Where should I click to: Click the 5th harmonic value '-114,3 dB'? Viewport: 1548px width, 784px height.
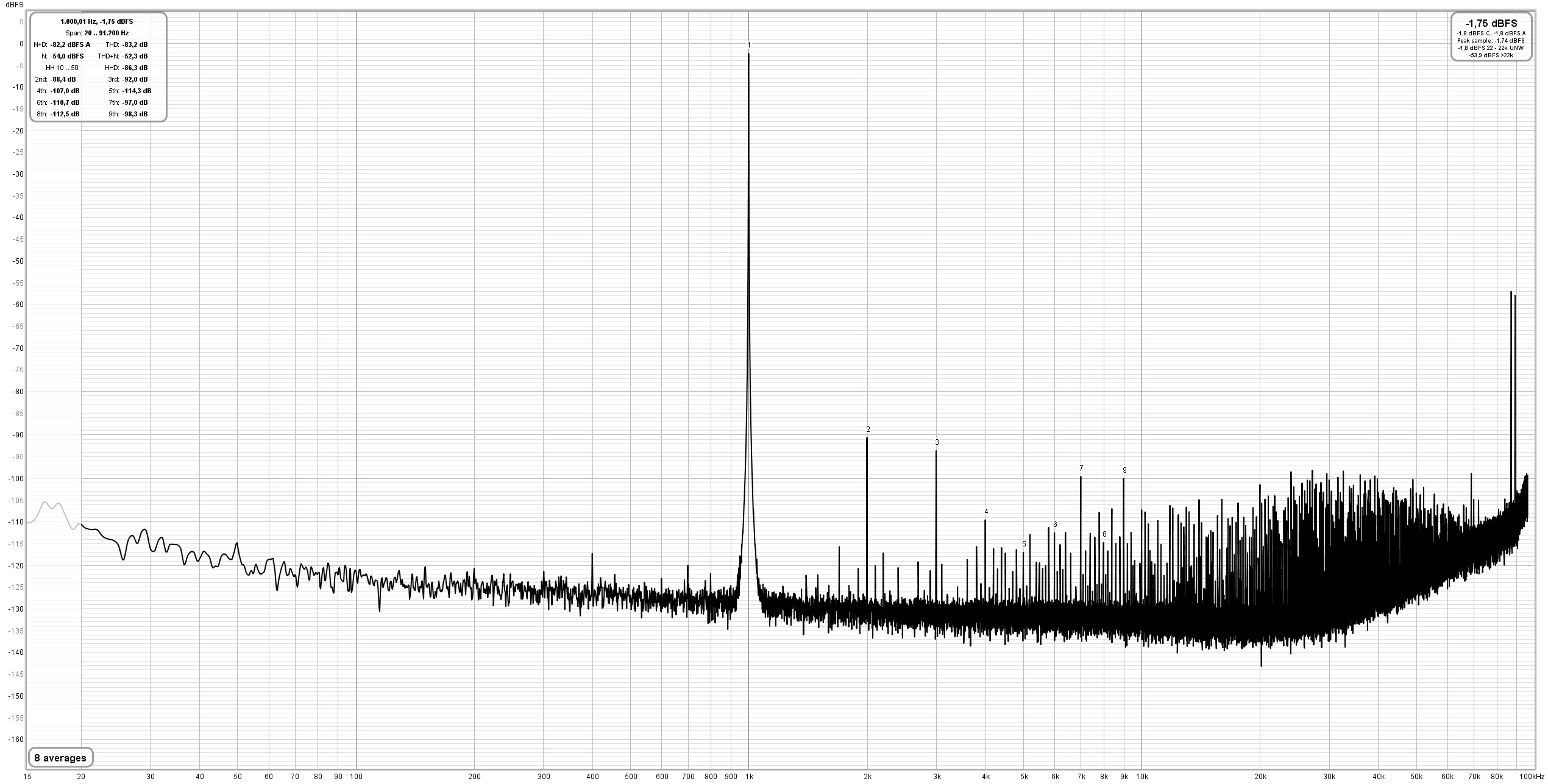click(137, 91)
